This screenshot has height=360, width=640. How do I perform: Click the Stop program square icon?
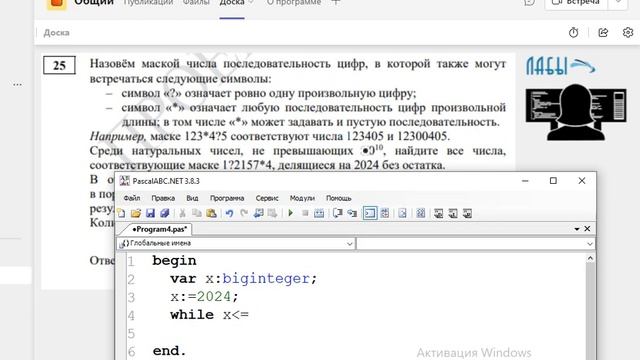pyautogui.click(x=305, y=213)
